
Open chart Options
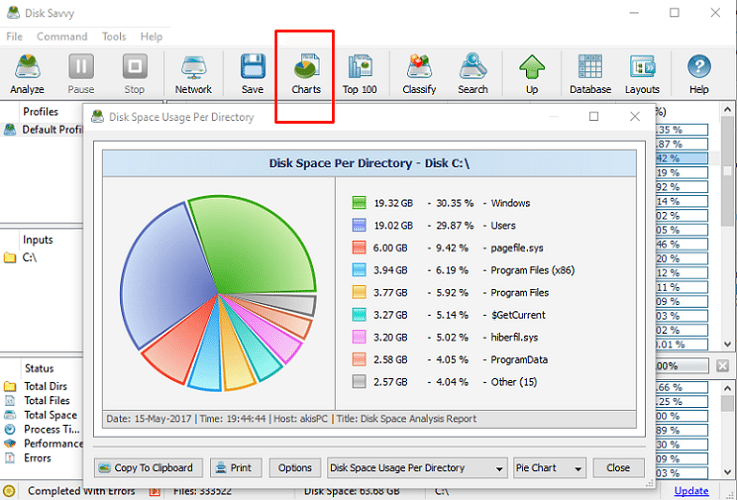295,468
